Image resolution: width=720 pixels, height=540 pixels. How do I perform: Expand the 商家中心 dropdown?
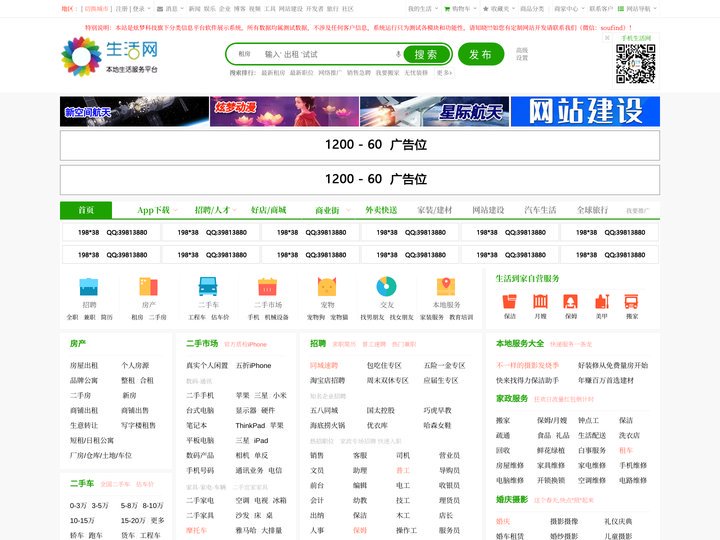point(569,9)
